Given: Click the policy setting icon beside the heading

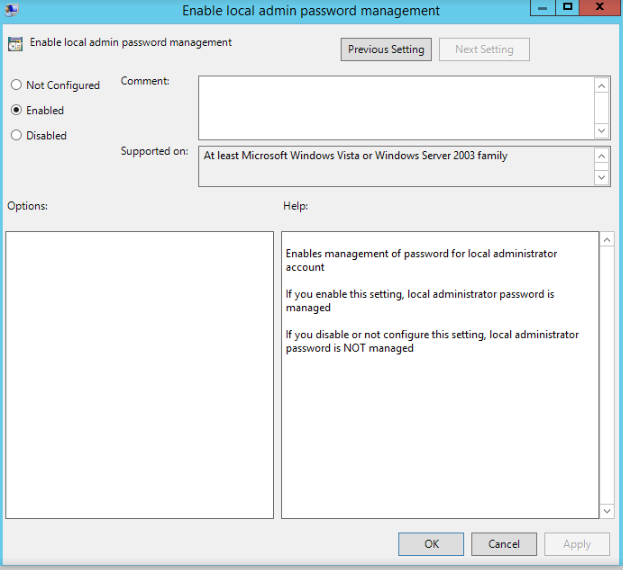Looking at the screenshot, I should 15,43.
